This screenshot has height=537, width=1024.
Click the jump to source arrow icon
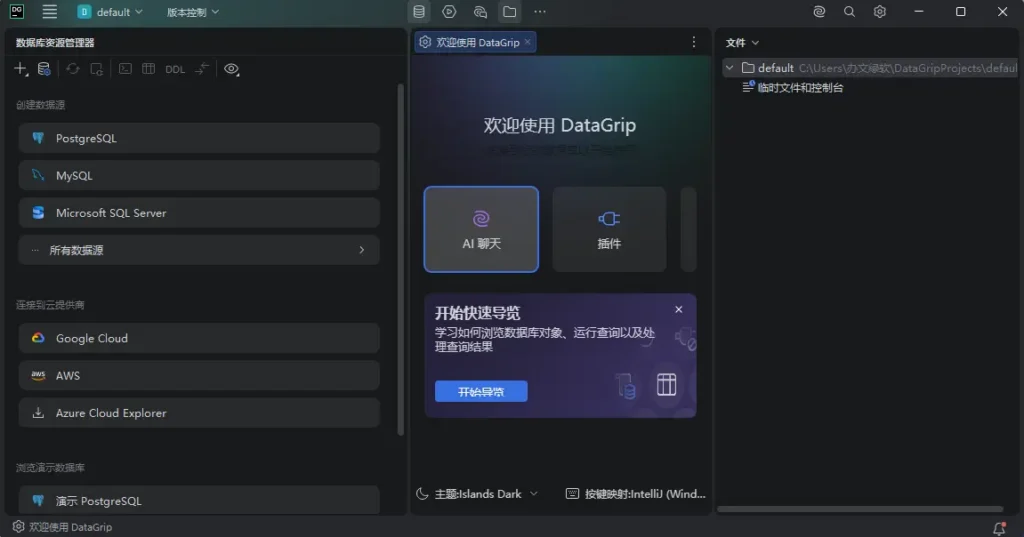pyautogui.click(x=202, y=69)
